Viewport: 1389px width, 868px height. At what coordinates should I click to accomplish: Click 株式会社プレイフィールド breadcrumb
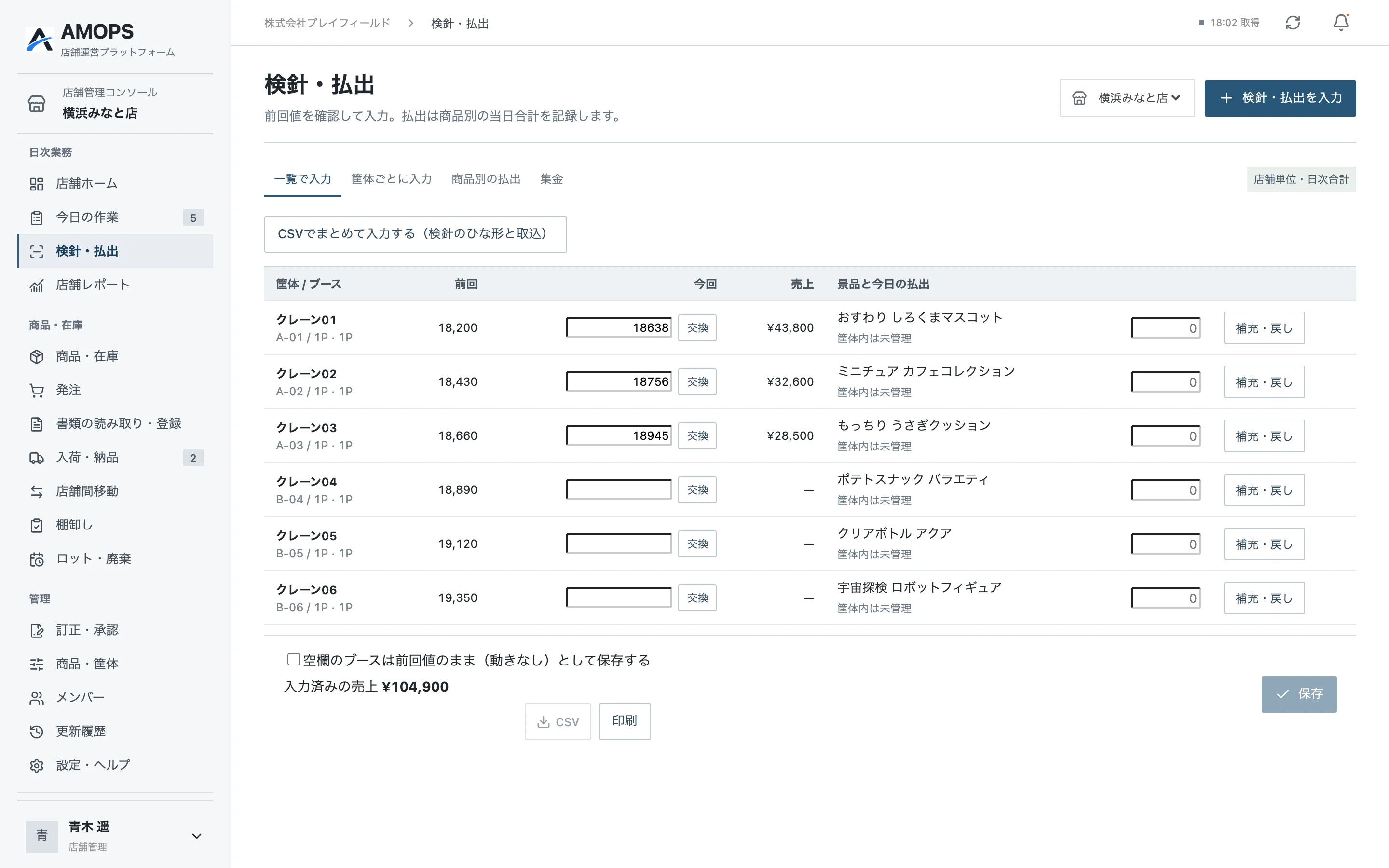click(x=327, y=23)
